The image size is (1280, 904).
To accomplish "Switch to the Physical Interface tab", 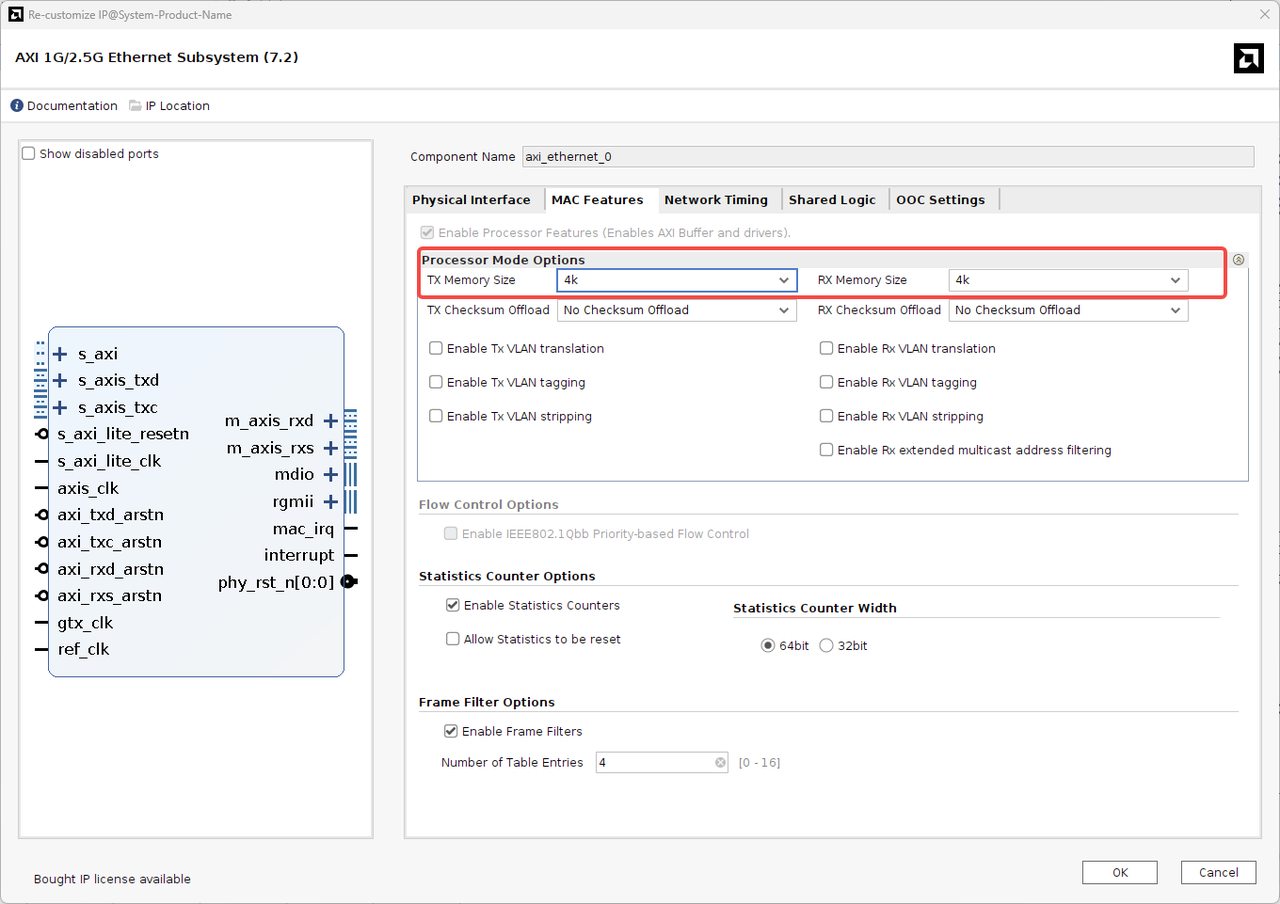I will [471, 200].
